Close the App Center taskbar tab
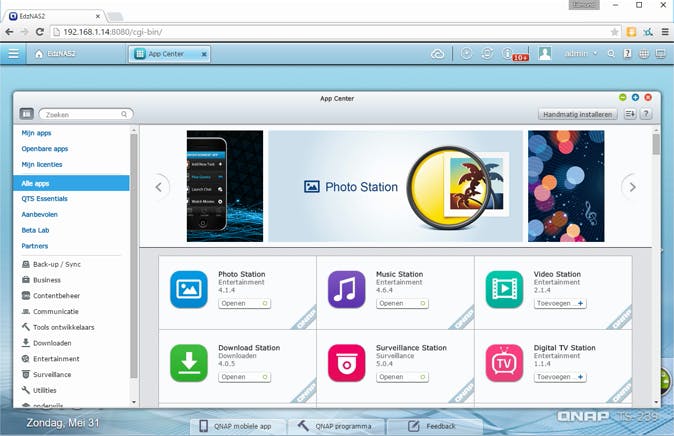This screenshot has width=674, height=436. [x=204, y=54]
